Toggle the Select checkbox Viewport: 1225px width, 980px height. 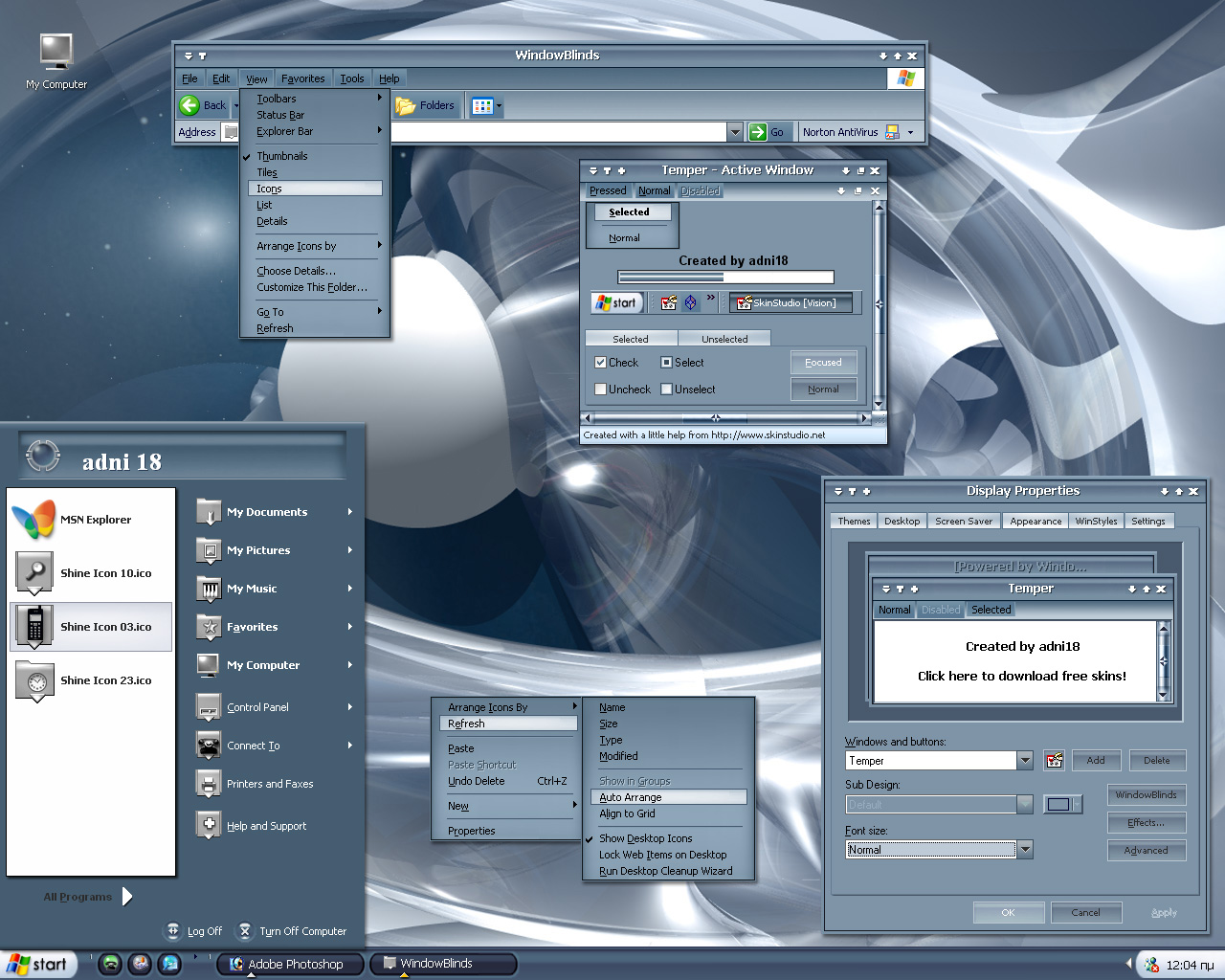click(x=666, y=363)
